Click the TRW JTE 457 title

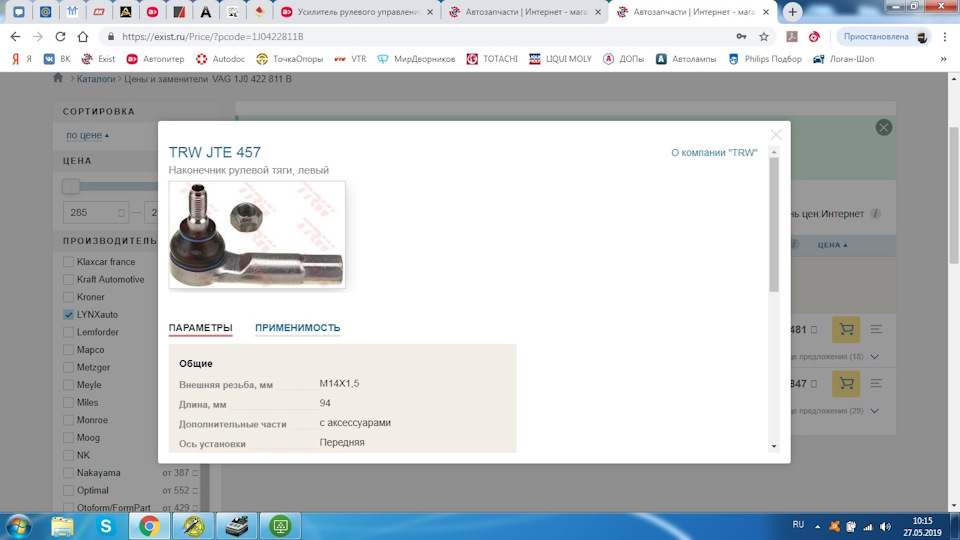215,152
